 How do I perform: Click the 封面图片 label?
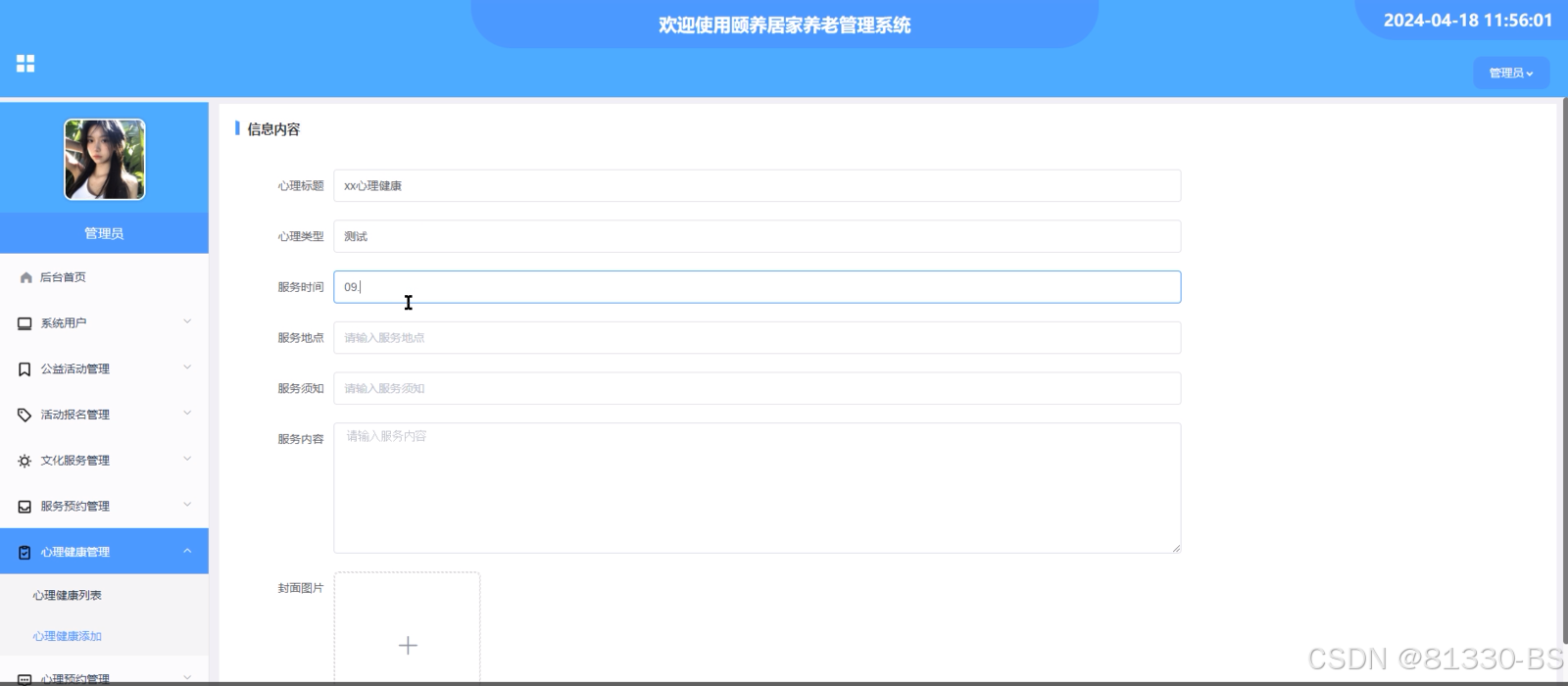[300, 588]
